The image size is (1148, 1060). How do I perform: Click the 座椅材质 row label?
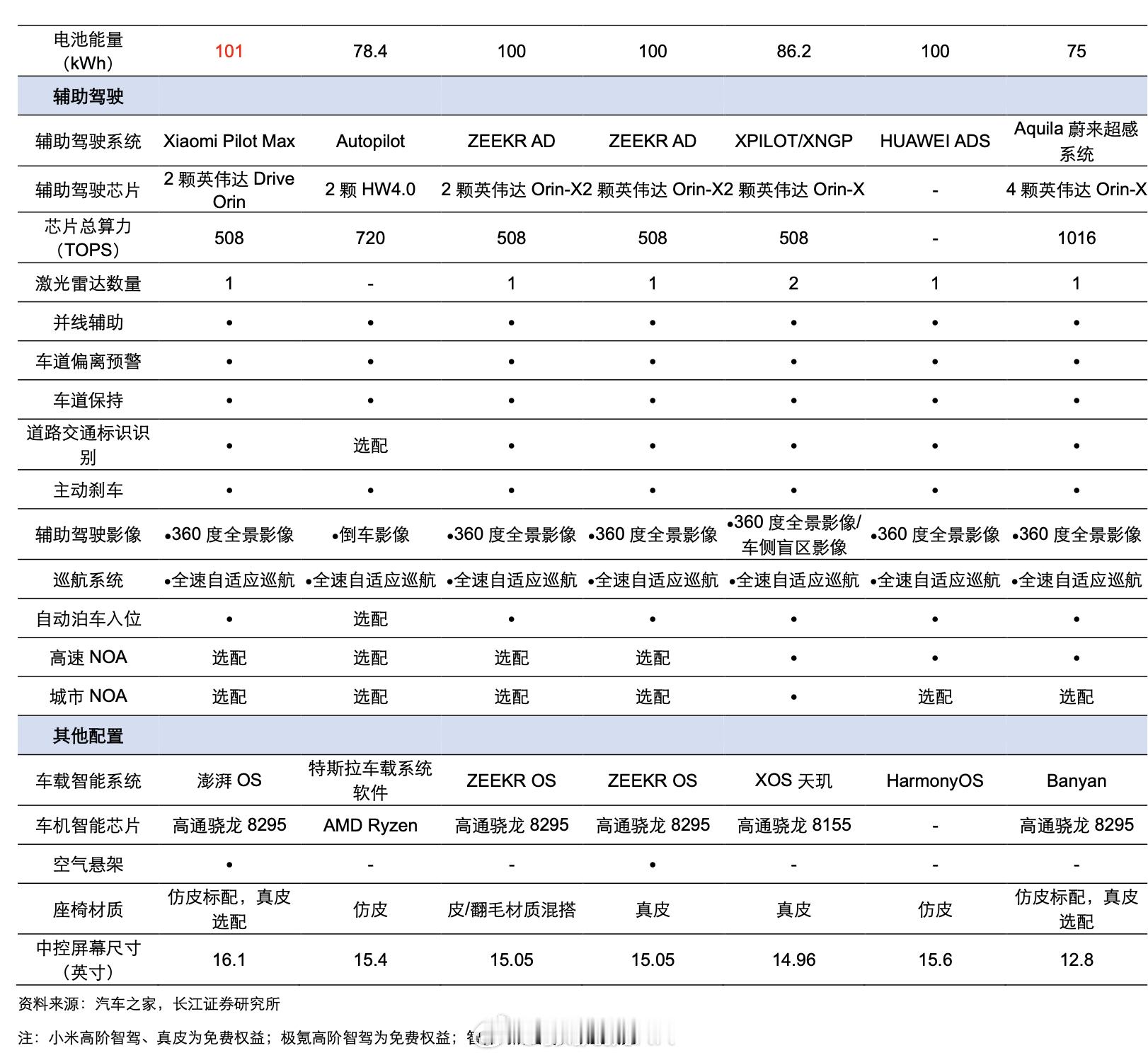point(88,909)
